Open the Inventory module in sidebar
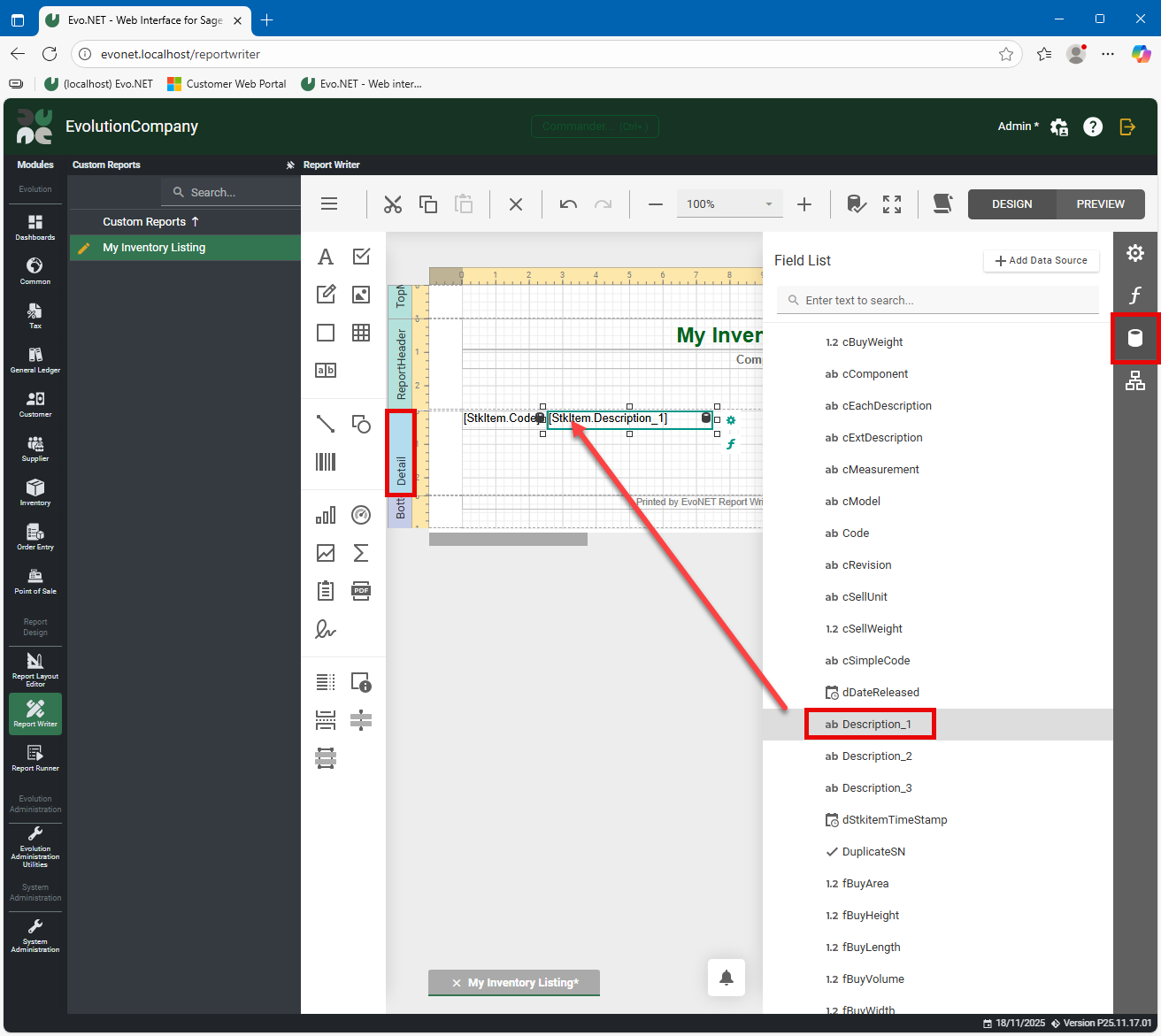Screen dimensions: 1161x1036 35,492
